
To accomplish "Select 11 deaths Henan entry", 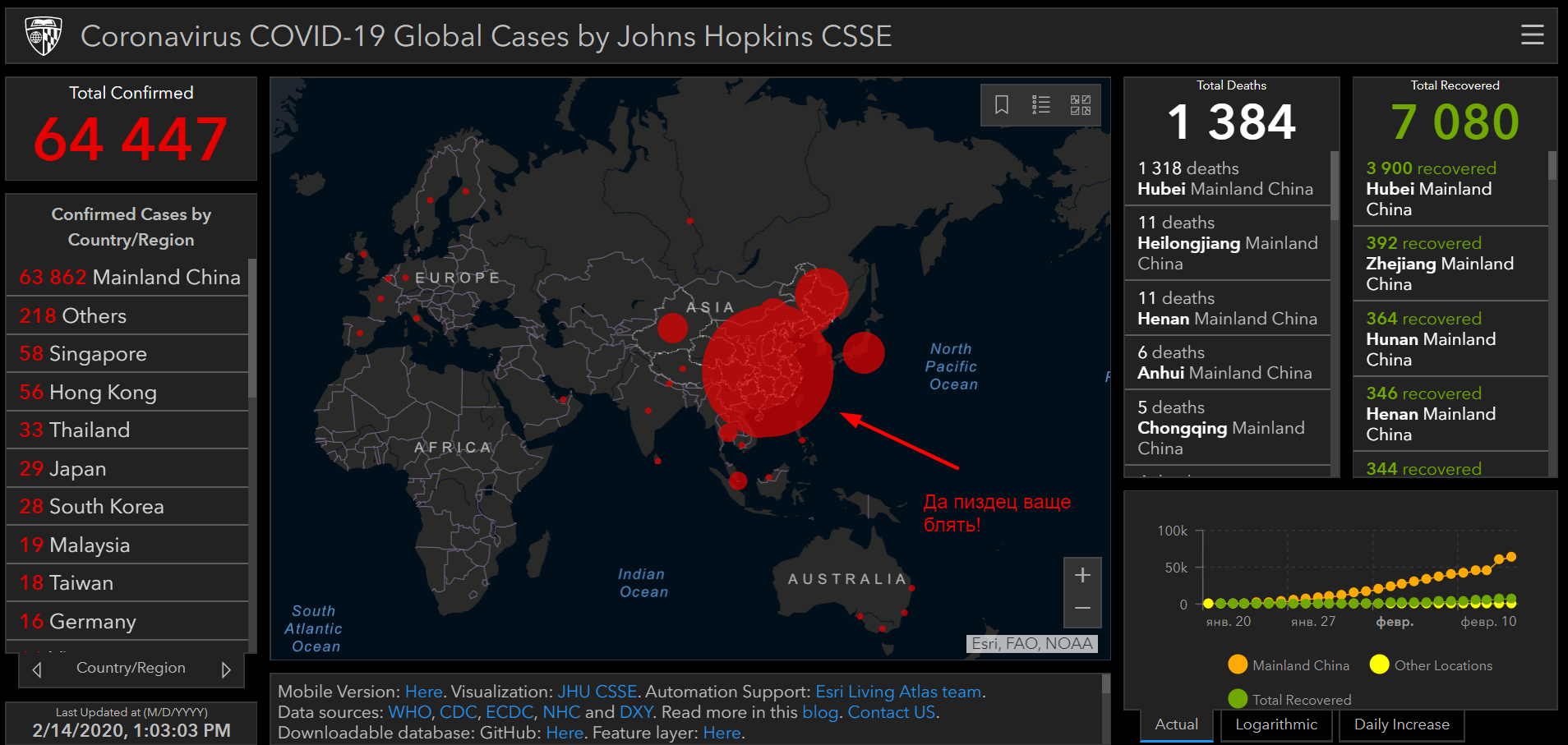I will (1227, 308).
